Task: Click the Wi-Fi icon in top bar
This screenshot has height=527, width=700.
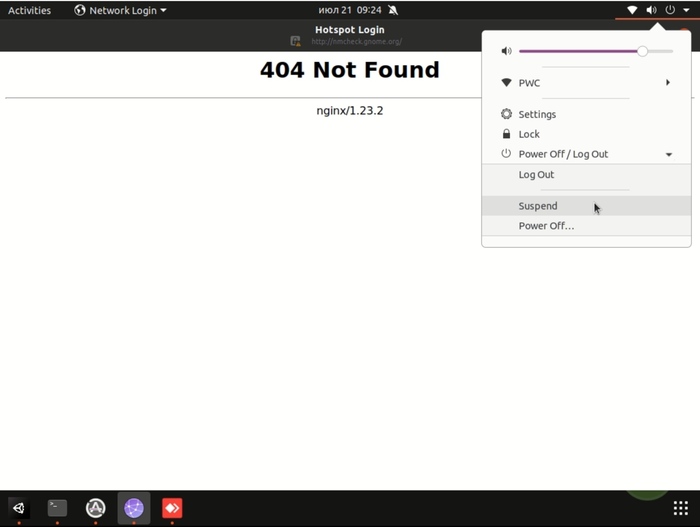Action: [x=632, y=10]
